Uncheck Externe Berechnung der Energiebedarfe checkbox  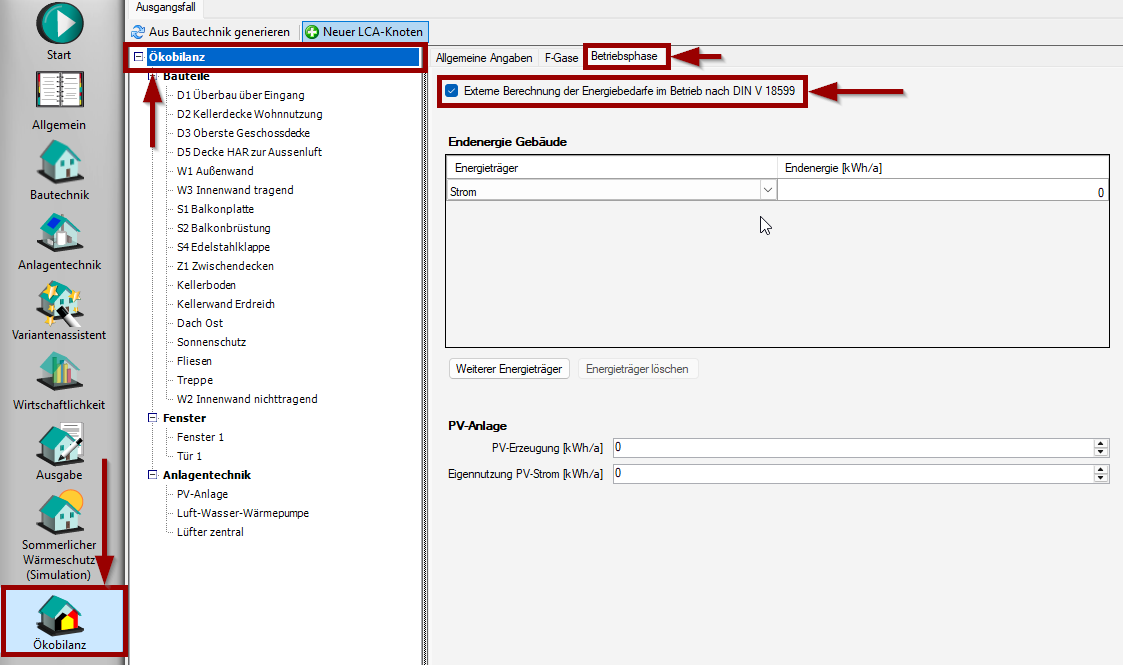click(452, 91)
